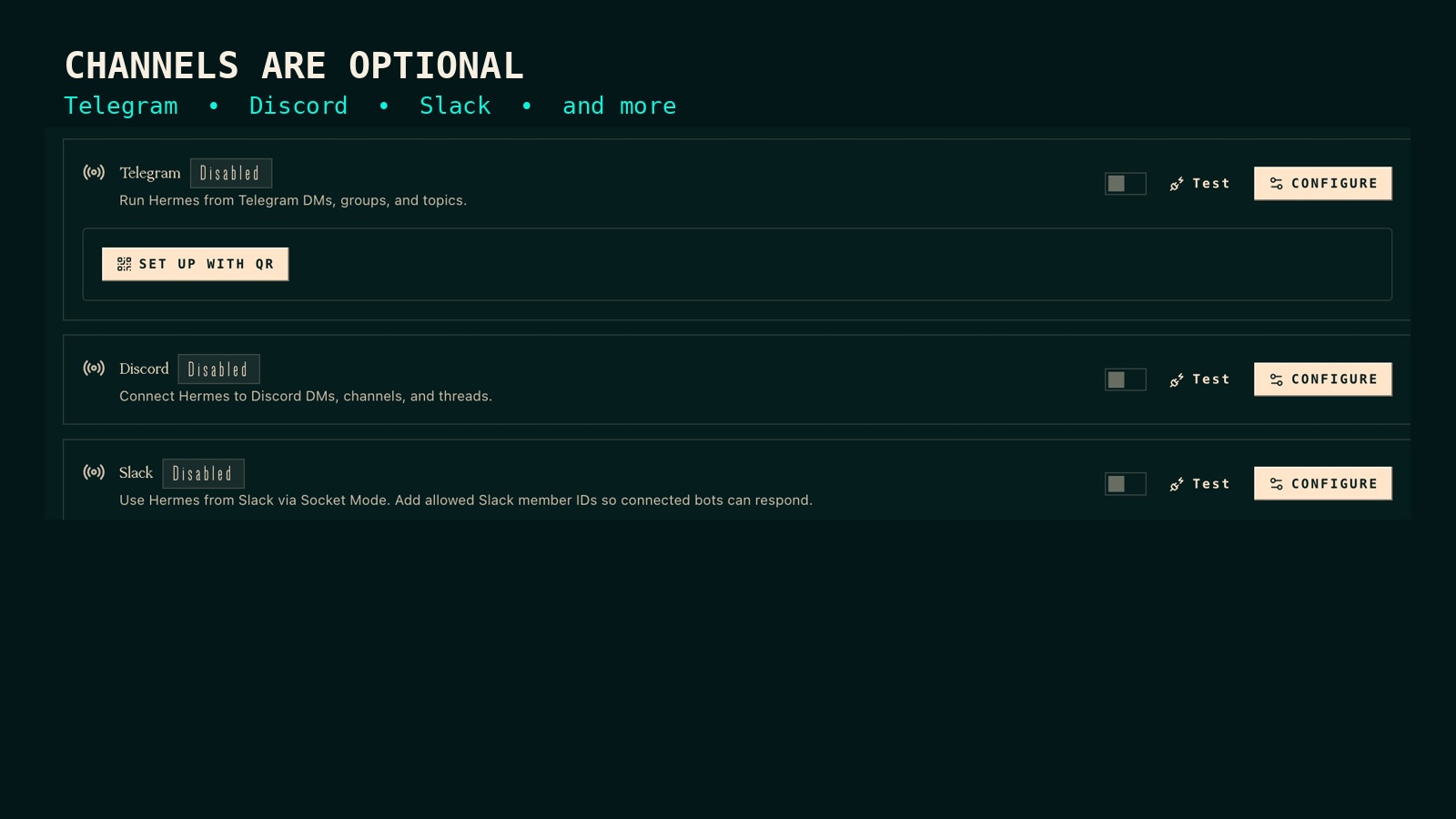Screen dimensions: 1456x819
Task: Click 'Slack' in the teal subtitle
Action: coord(455,106)
